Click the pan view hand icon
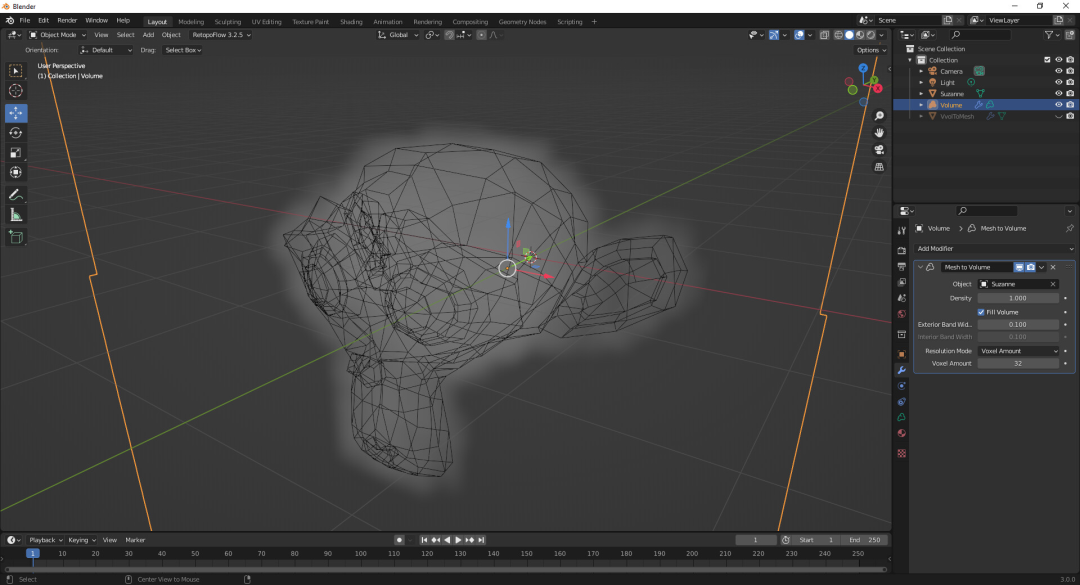Viewport: 1080px width, 585px height. (x=879, y=133)
